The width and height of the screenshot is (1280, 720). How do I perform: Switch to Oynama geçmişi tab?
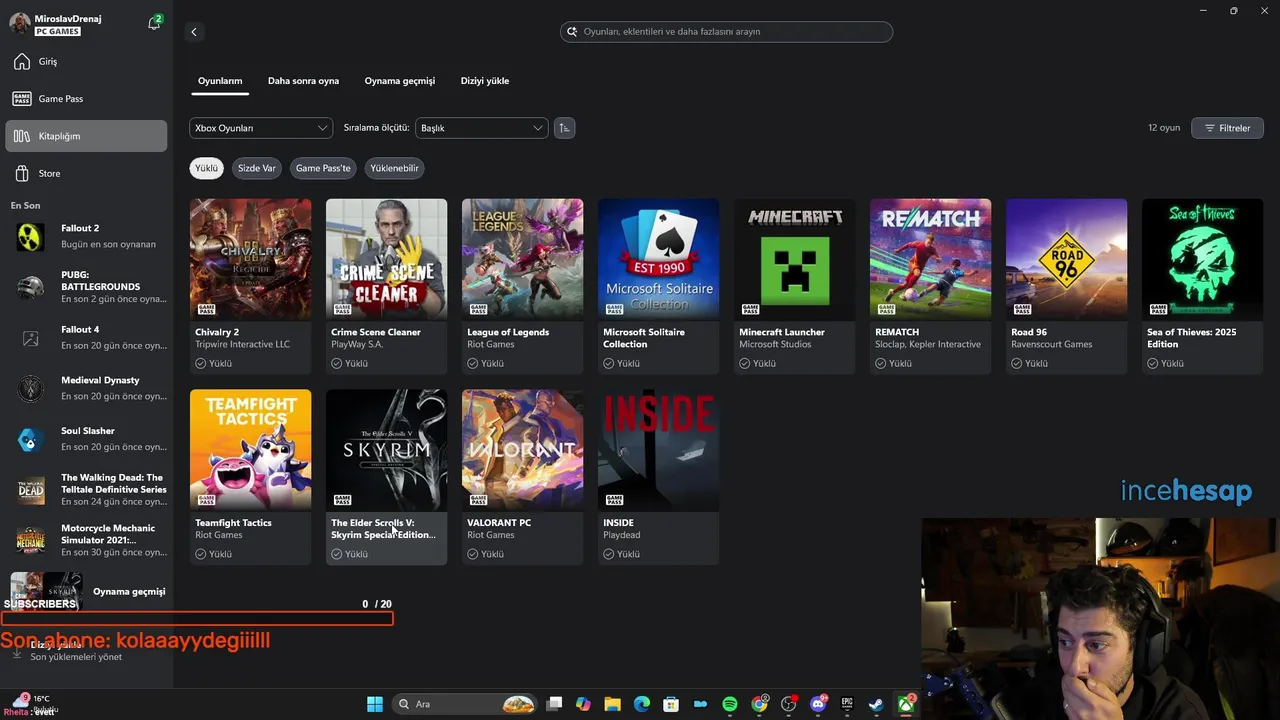coord(400,81)
